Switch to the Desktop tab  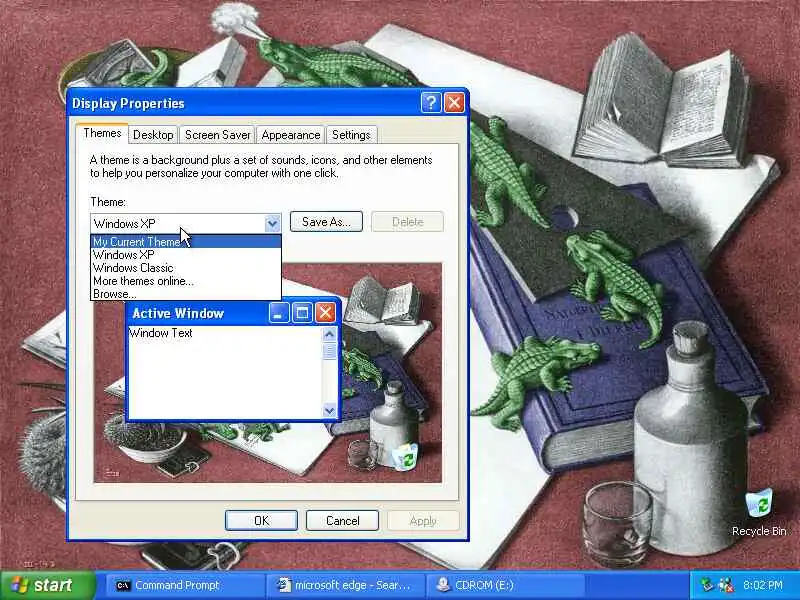point(153,135)
